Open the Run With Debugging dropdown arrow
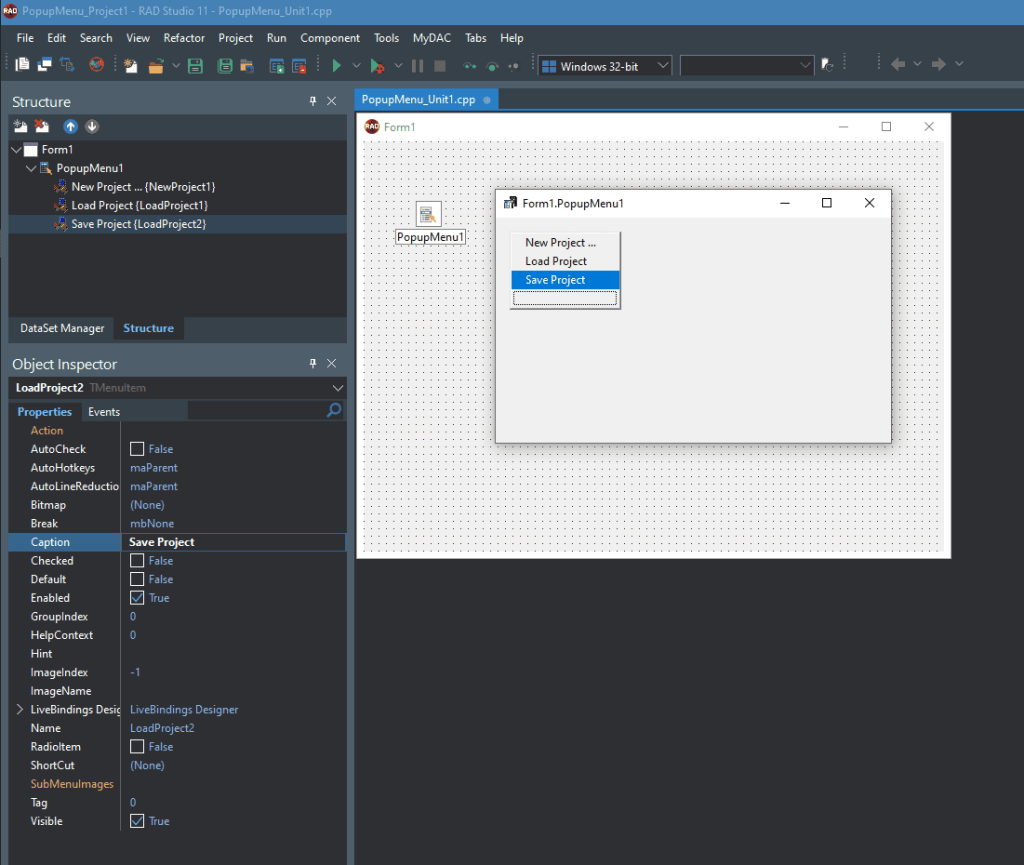Viewport: 1024px width, 865px height. 398,65
